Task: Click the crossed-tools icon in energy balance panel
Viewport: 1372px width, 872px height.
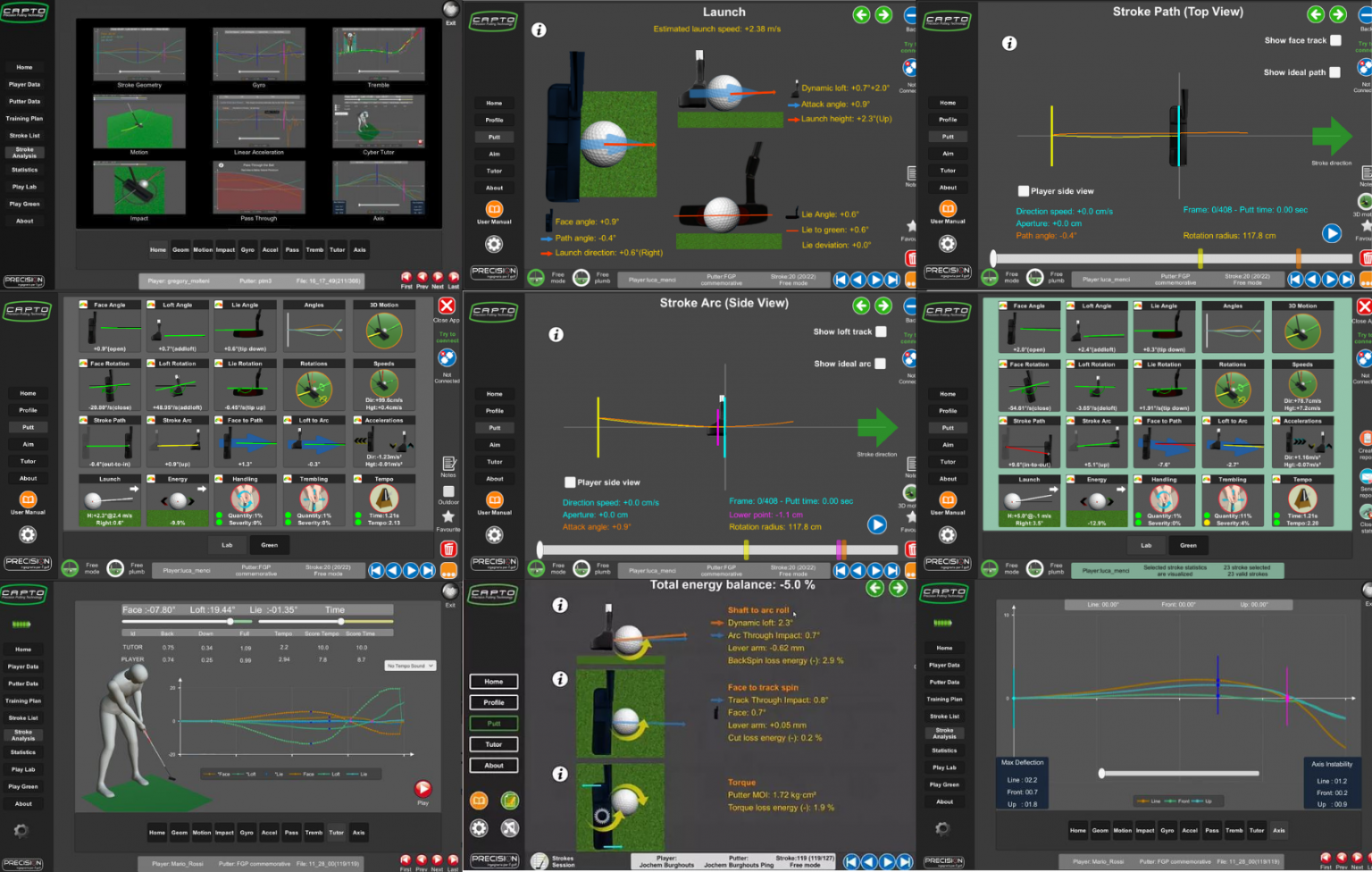Action: pyautogui.click(x=509, y=828)
